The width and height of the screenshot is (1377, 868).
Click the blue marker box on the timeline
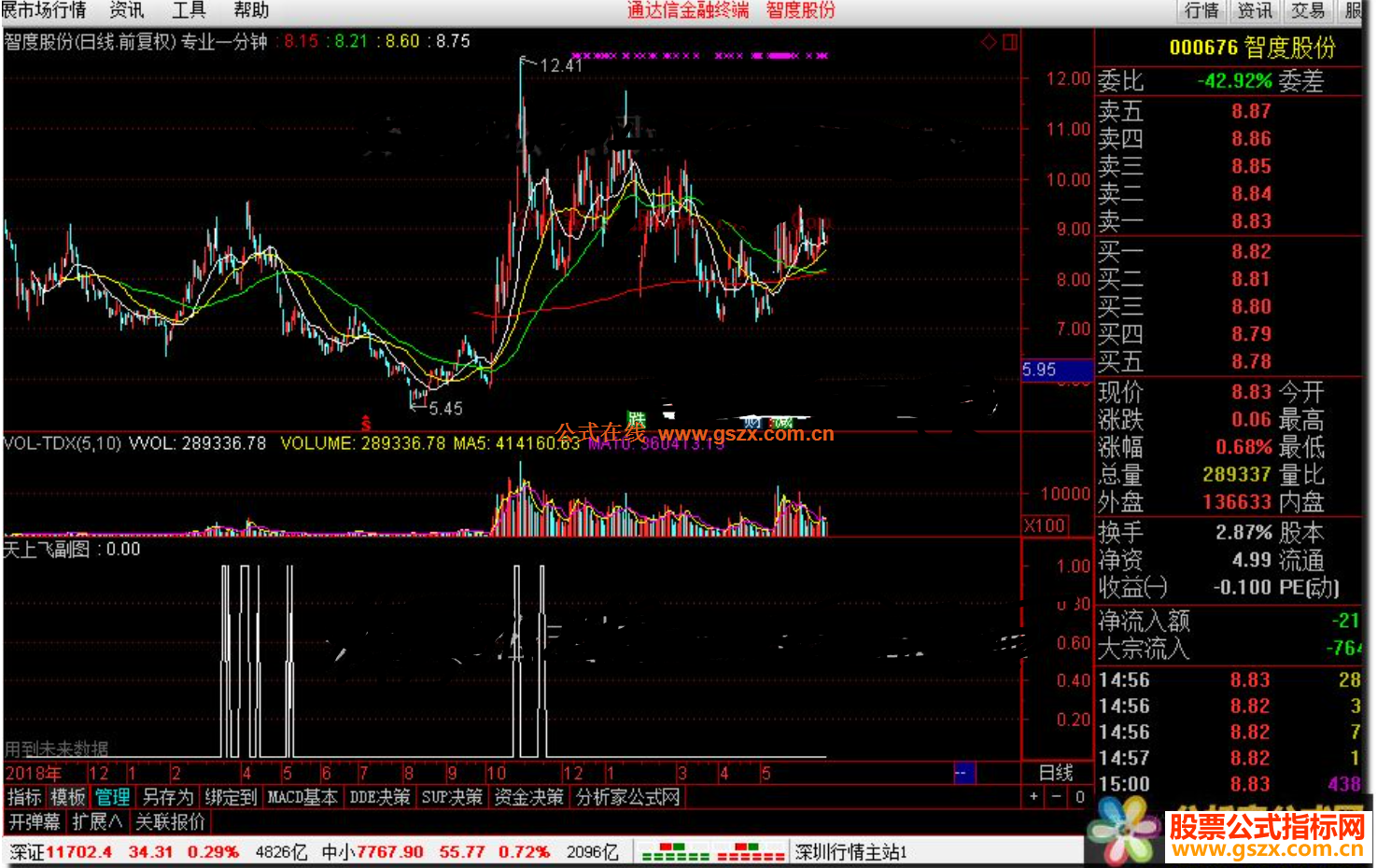(964, 773)
